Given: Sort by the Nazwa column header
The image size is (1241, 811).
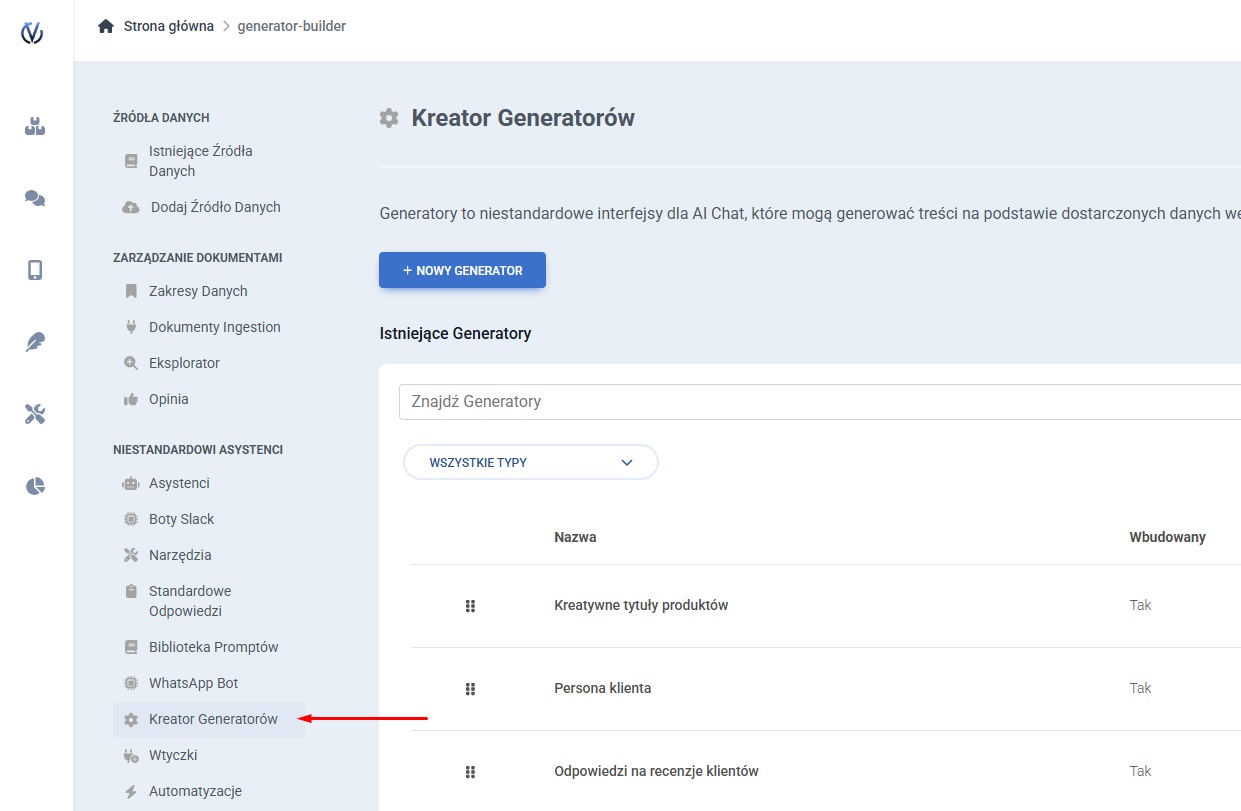Looking at the screenshot, I should pos(575,537).
